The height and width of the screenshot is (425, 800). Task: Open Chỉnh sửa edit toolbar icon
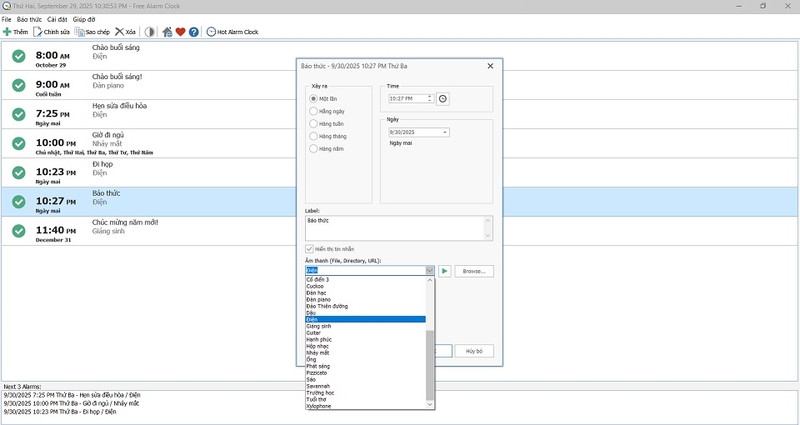(37, 32)
